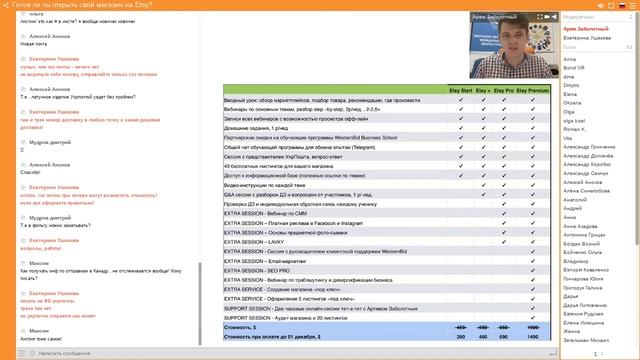Go to the next participant list page arrow
The image size is (640, 360).
click(602, 354)
